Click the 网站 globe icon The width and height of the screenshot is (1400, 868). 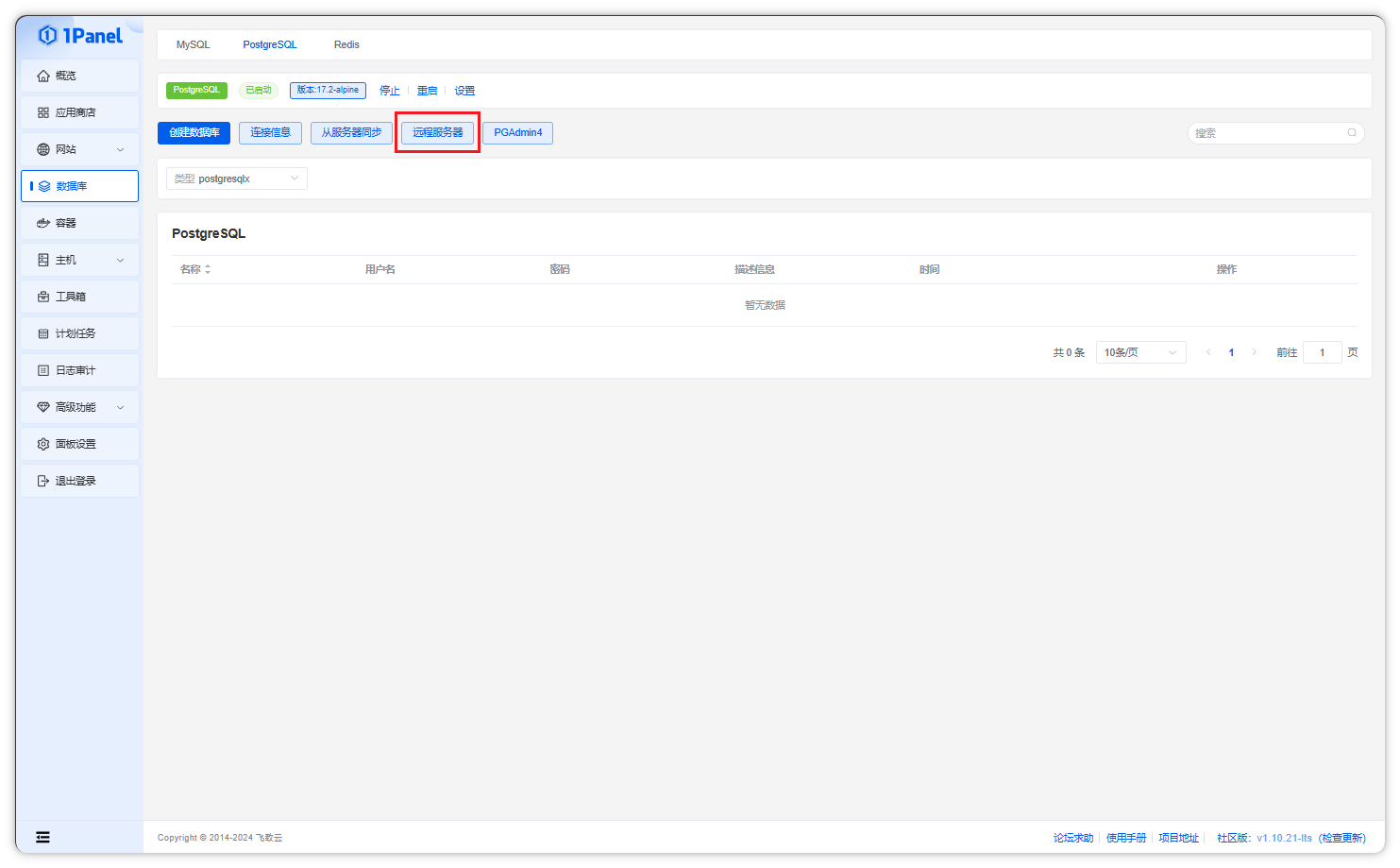[x=43, y=149]
